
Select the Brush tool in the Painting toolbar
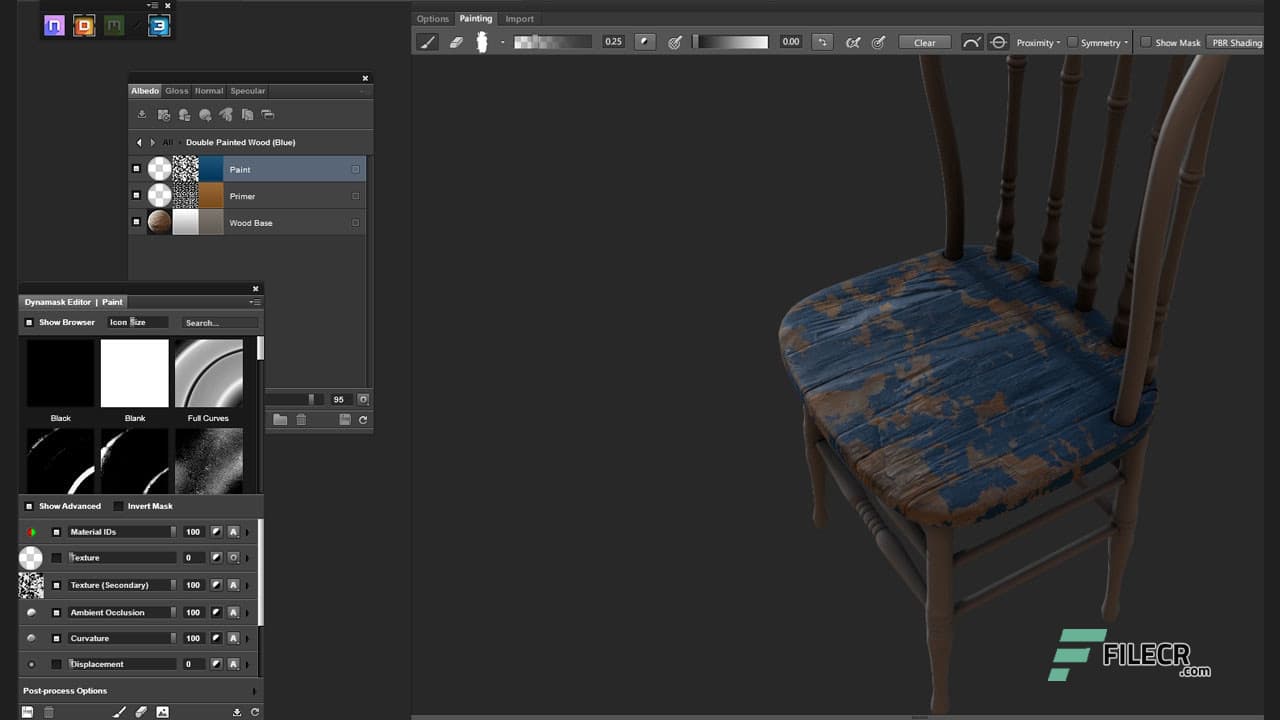[x=429, y=42]
